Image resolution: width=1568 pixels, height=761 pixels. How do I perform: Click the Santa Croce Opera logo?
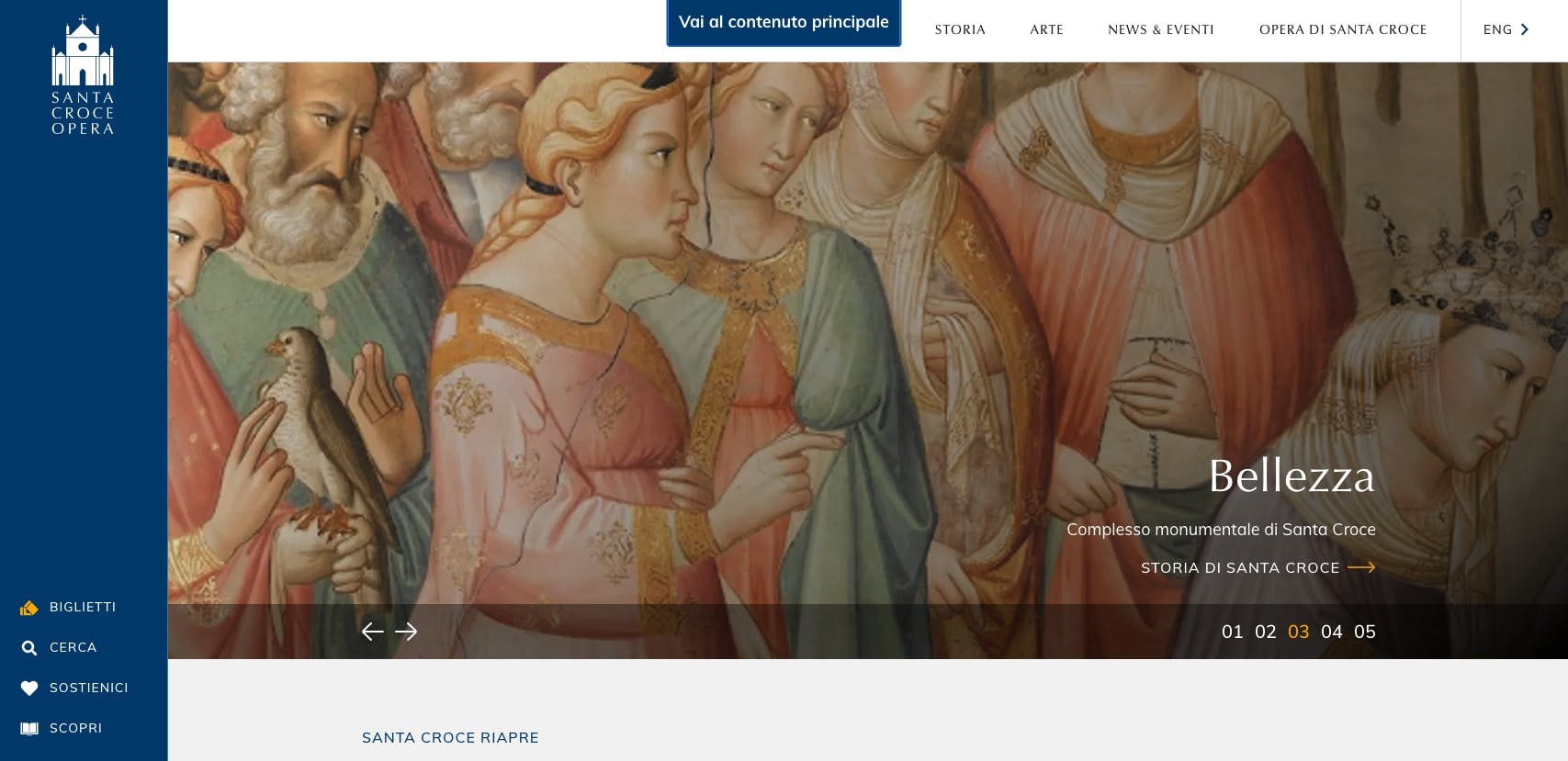click(x=83, y=75)
